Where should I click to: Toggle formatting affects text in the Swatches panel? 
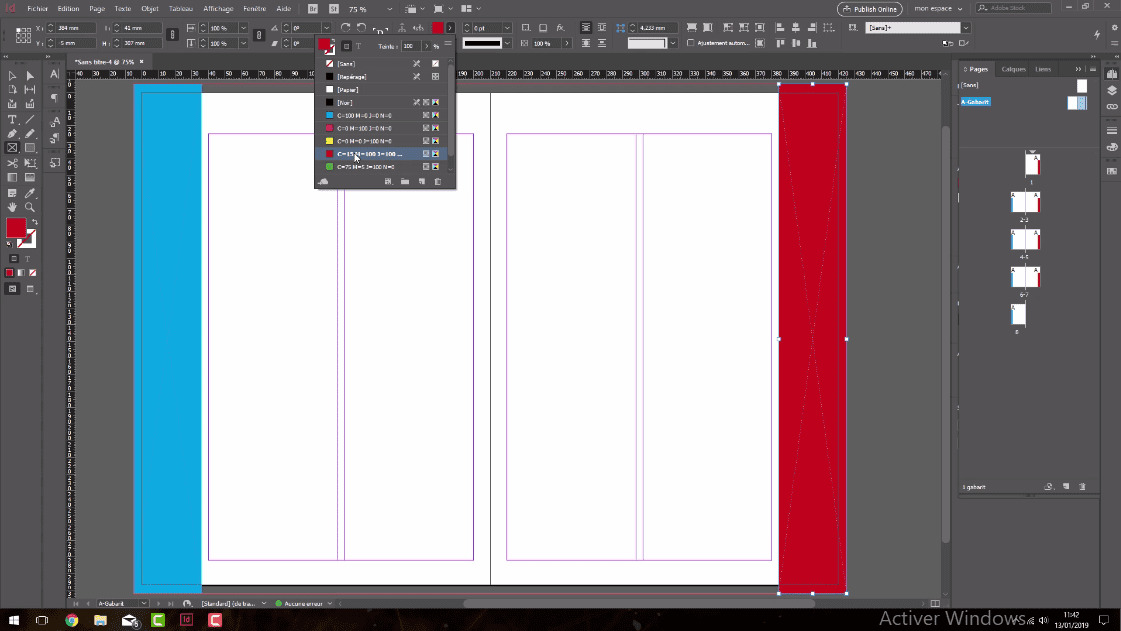[x=359, y=46]
